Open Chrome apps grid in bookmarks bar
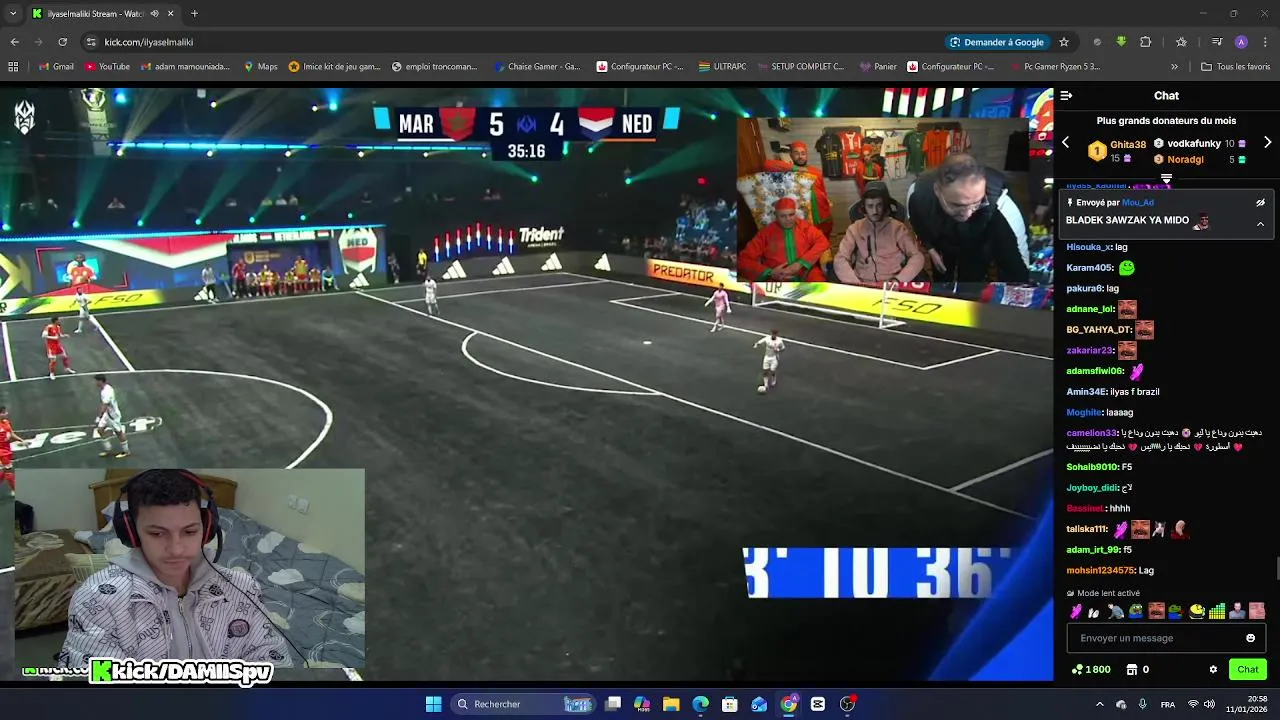 pyautogui.click(x=13, y=67)
